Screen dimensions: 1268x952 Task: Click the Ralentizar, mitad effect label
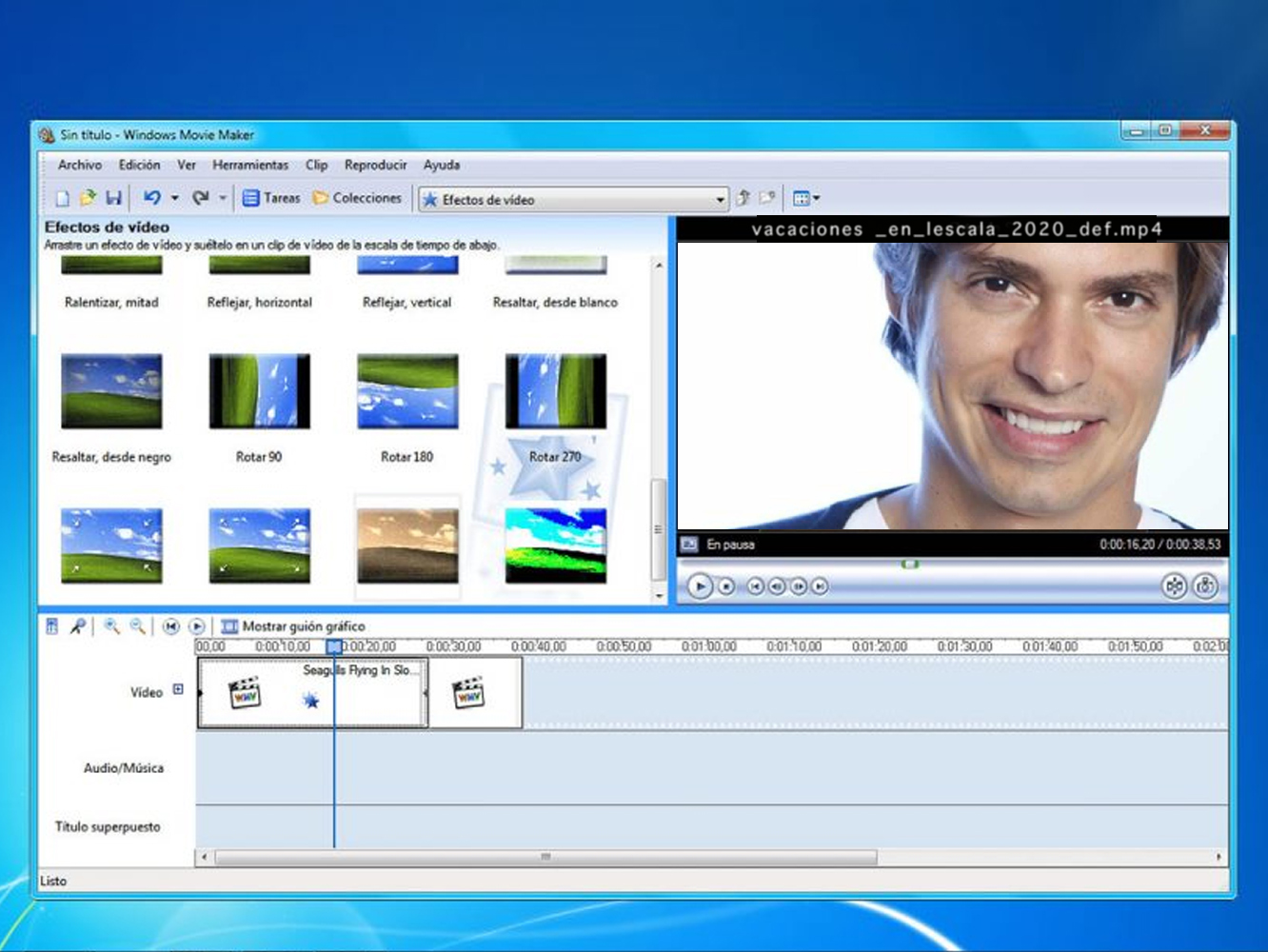111,302
